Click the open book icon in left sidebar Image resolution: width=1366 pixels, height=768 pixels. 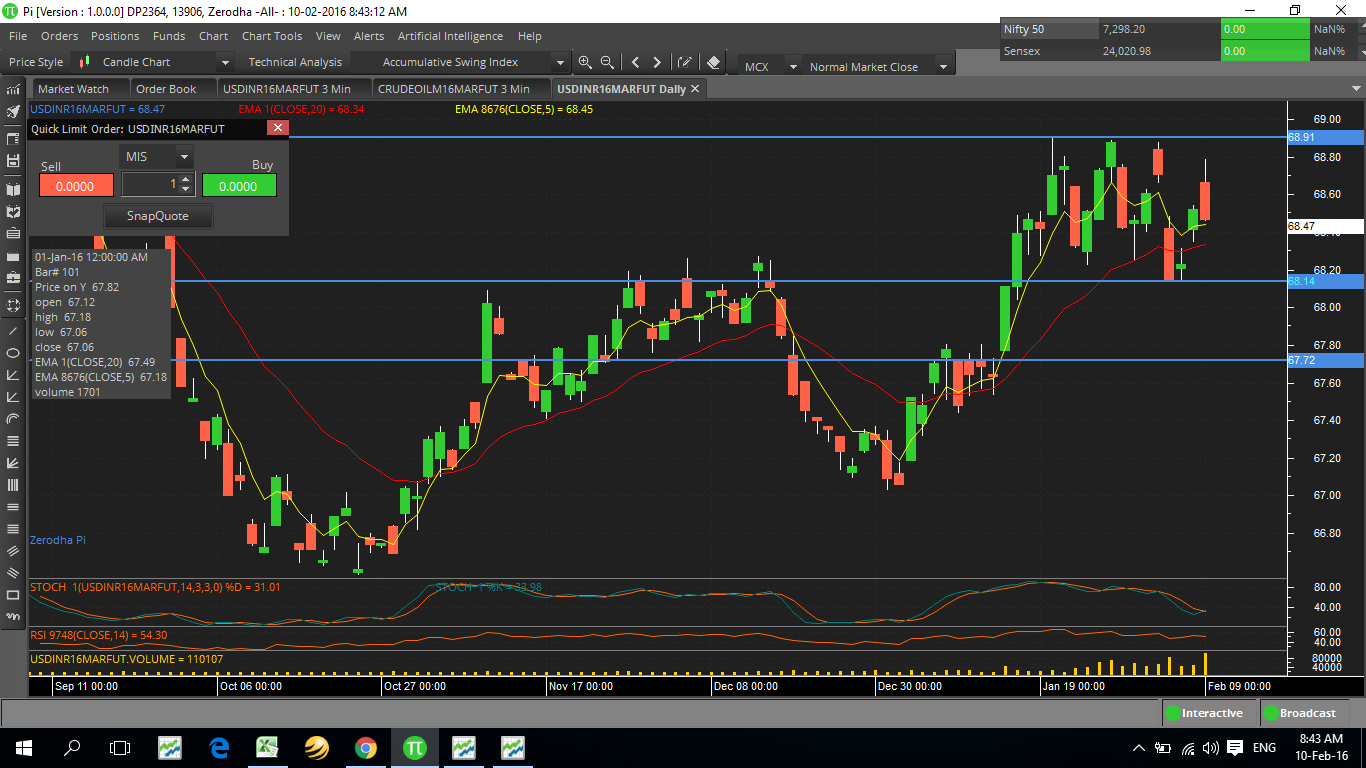click(x=13, y=189)
